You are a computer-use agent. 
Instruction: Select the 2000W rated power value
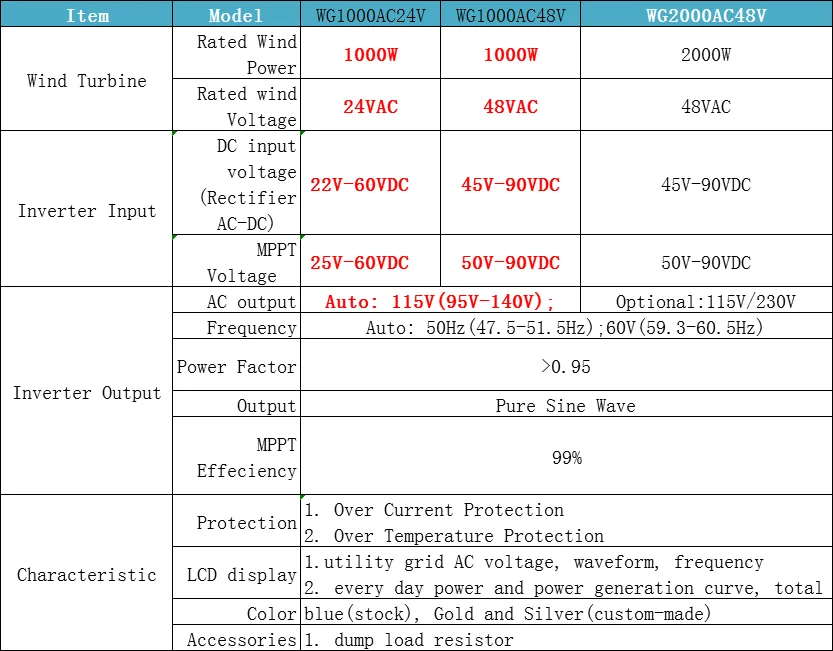coord(706,55)
